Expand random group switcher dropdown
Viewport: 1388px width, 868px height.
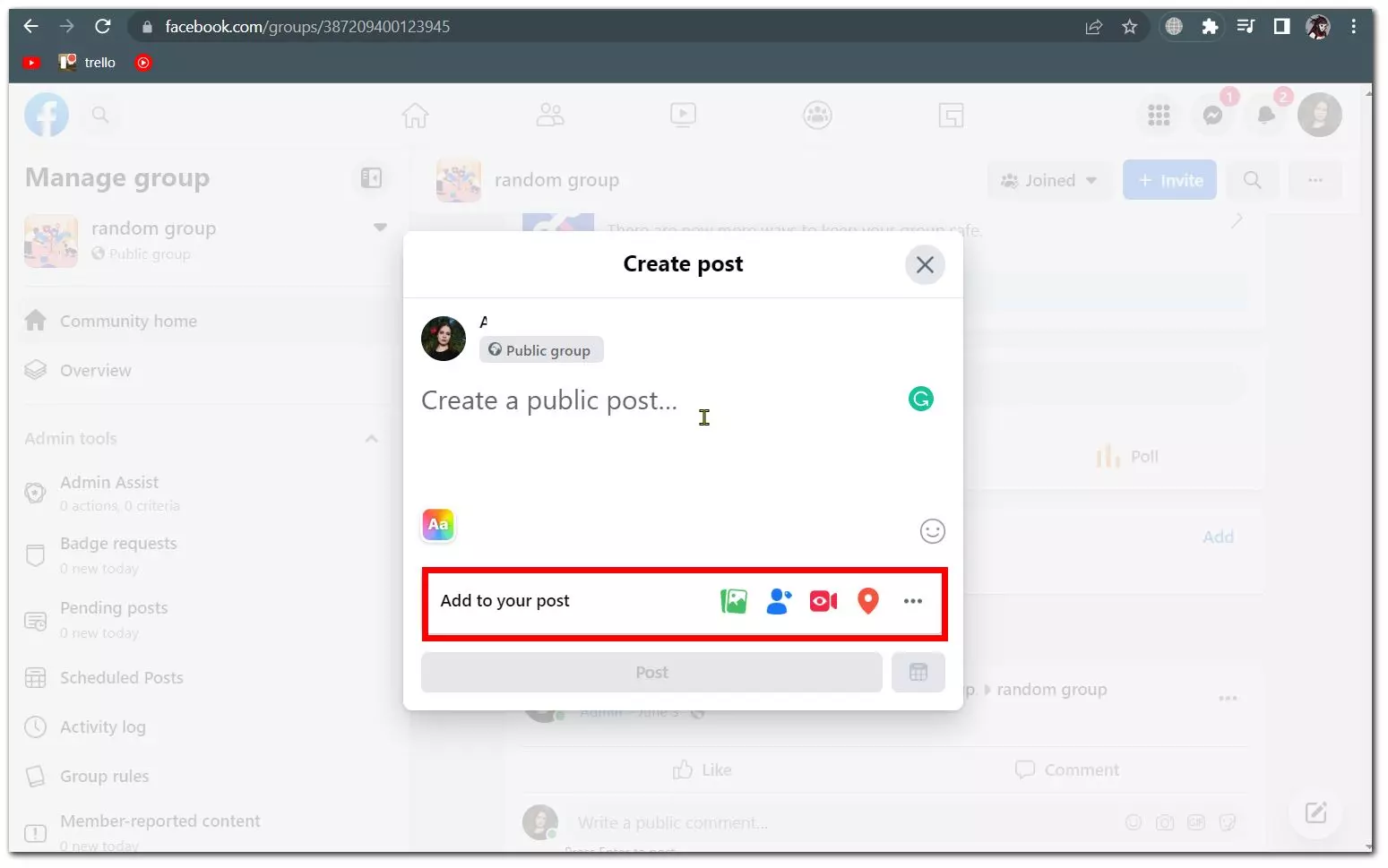(x=380, y=228)
